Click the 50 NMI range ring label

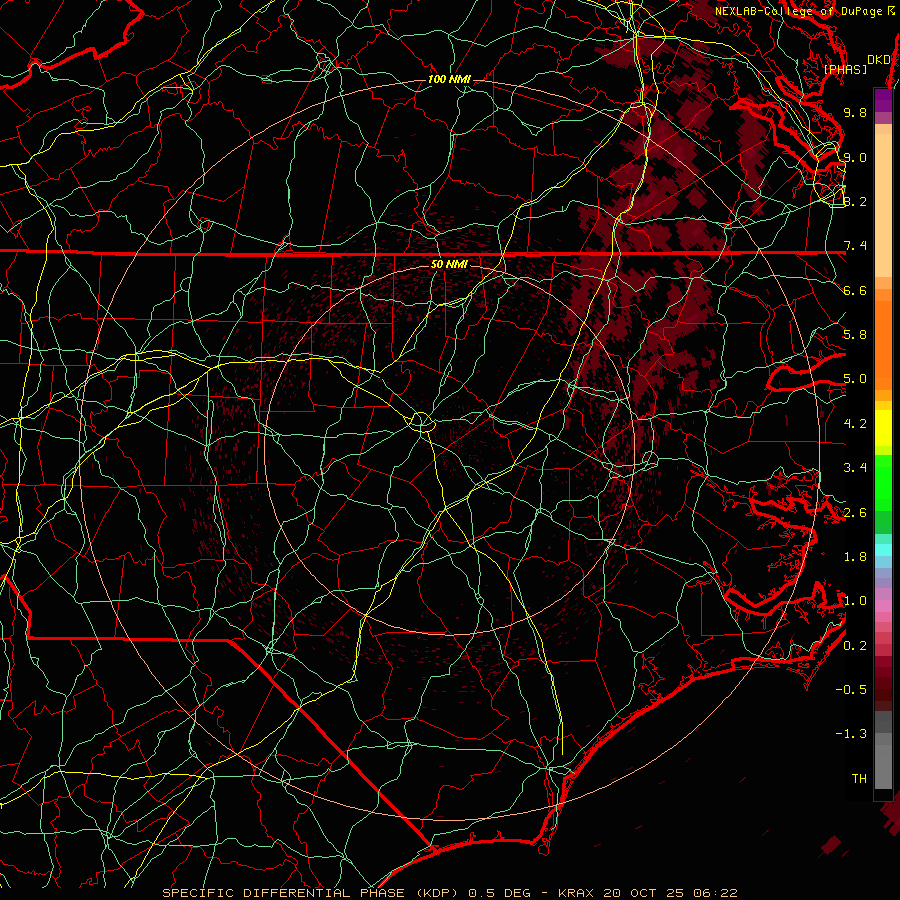tap(449, 264)
